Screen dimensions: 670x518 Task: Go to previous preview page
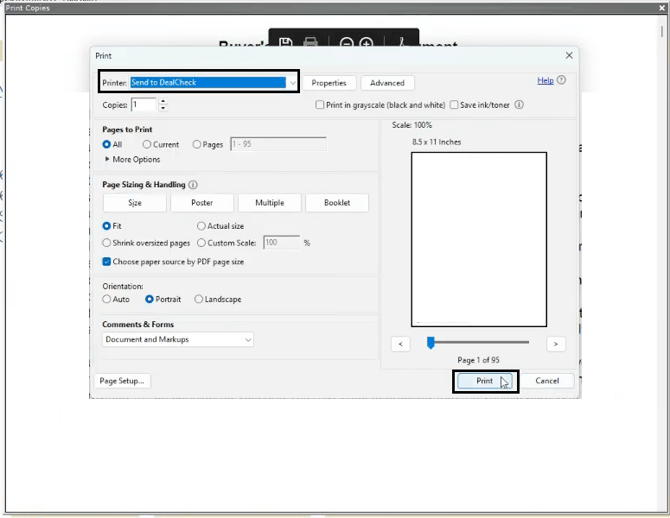click(x=400, y=344)
